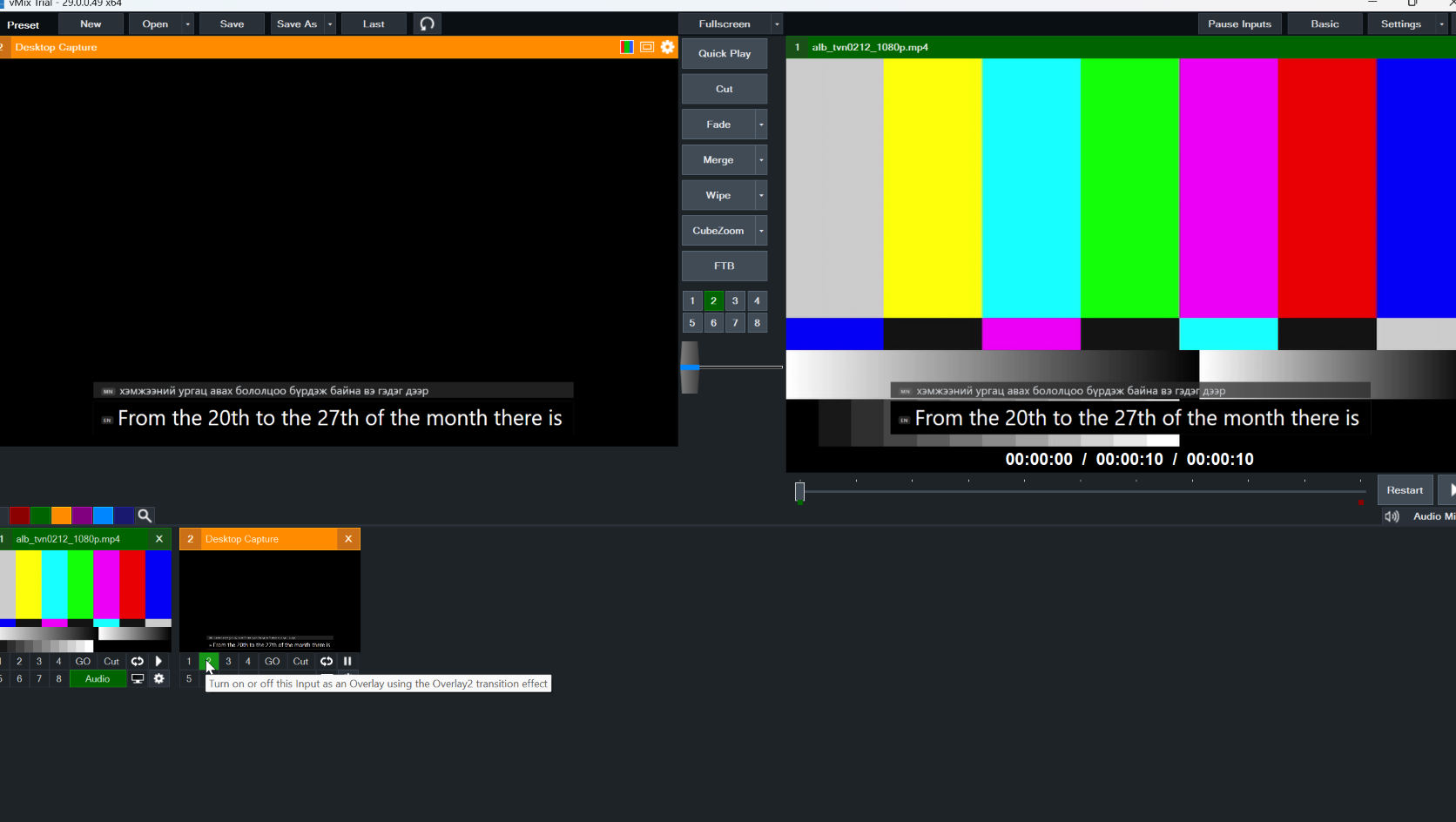This screenshot has width=1456, height=822.
Task: Open the Wipe transition dropdown arrow
Action: click(x=761, y=195)
